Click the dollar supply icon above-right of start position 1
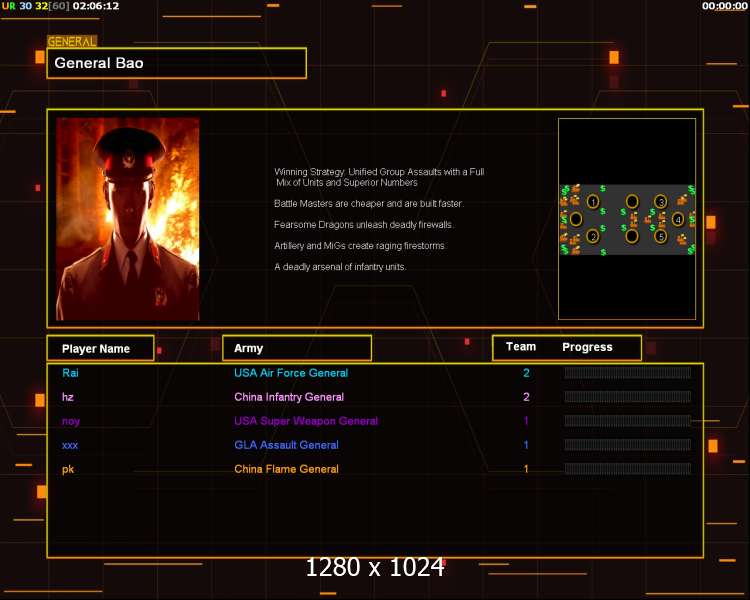750x600 pixels. [x=603, y=189]
